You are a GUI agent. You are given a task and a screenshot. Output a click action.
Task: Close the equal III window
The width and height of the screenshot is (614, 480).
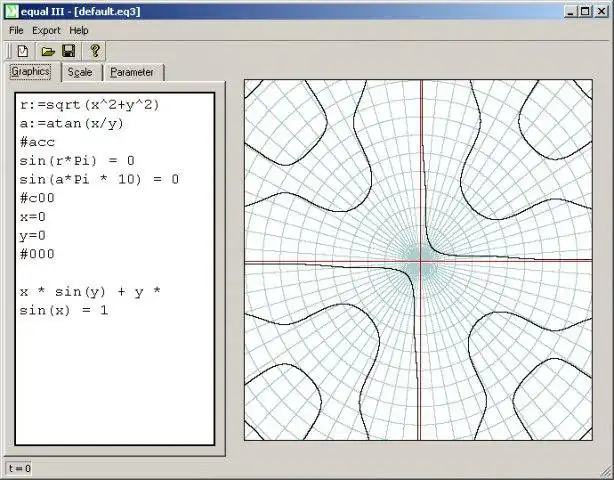pyautogui.click(x=601, y=11)
